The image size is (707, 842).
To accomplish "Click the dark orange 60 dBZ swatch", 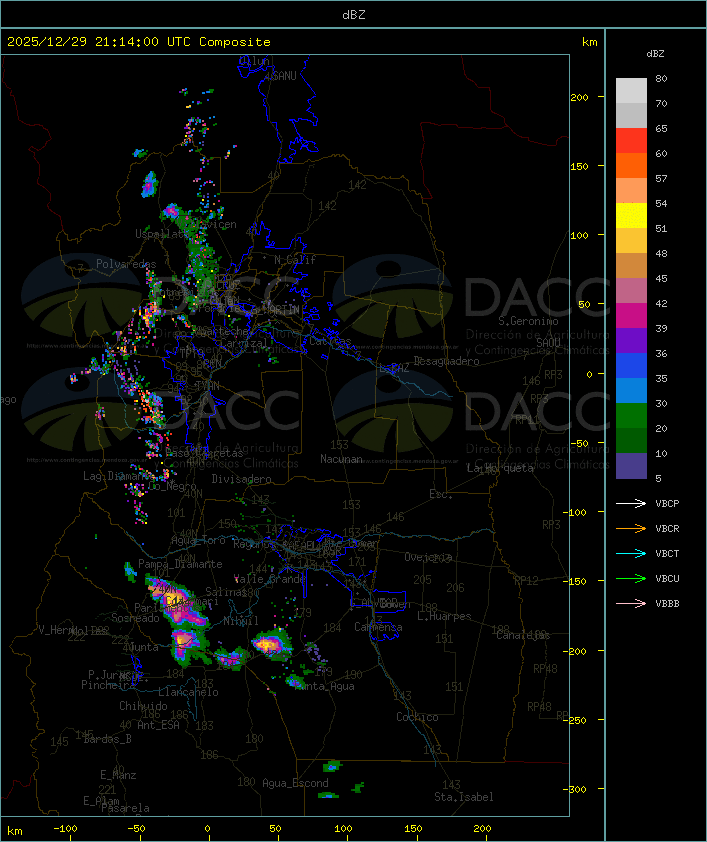I will [x=631, y=165].
